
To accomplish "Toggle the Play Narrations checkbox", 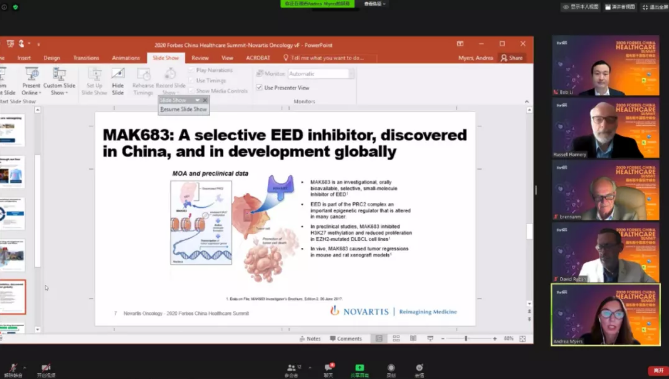I will [x=191, y=70].
